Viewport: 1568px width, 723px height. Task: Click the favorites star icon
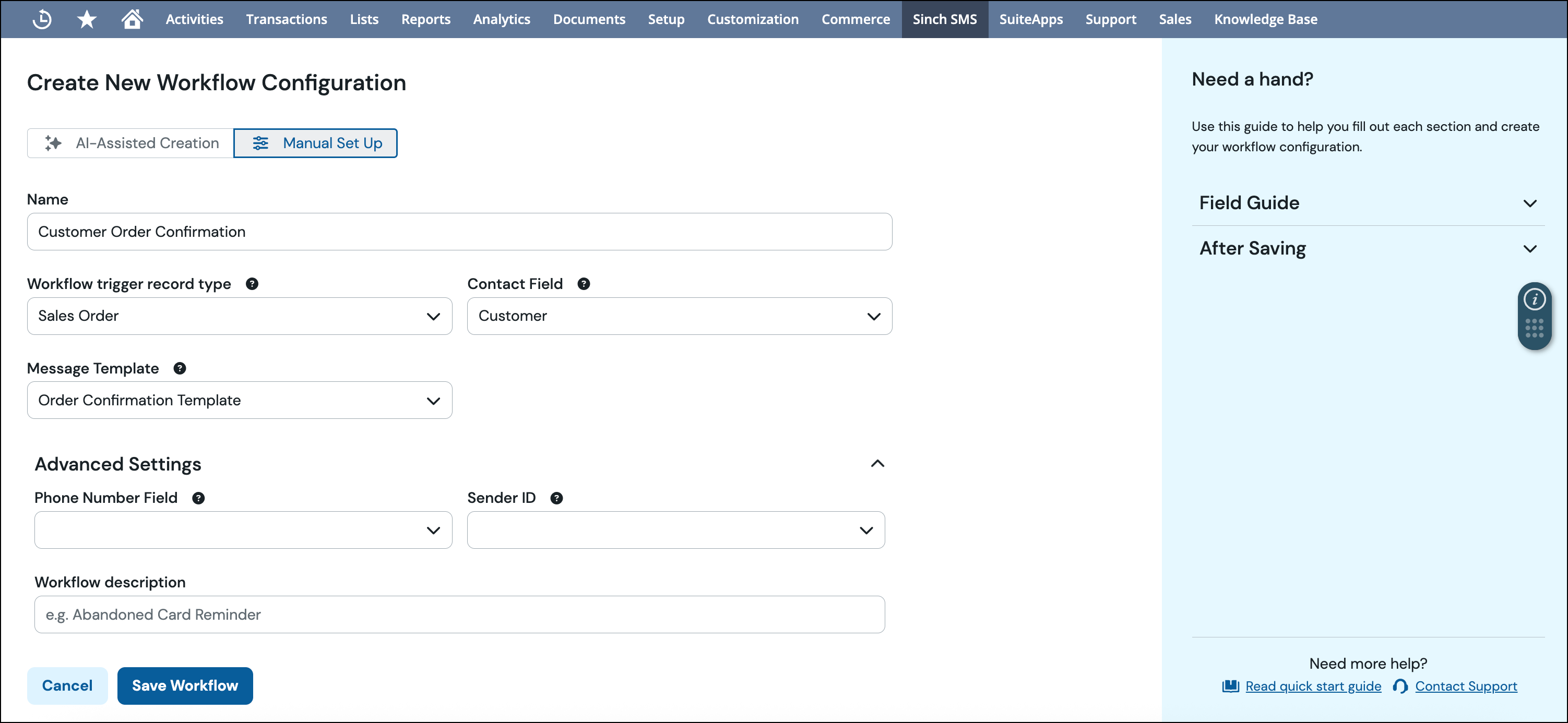[87, 19]
